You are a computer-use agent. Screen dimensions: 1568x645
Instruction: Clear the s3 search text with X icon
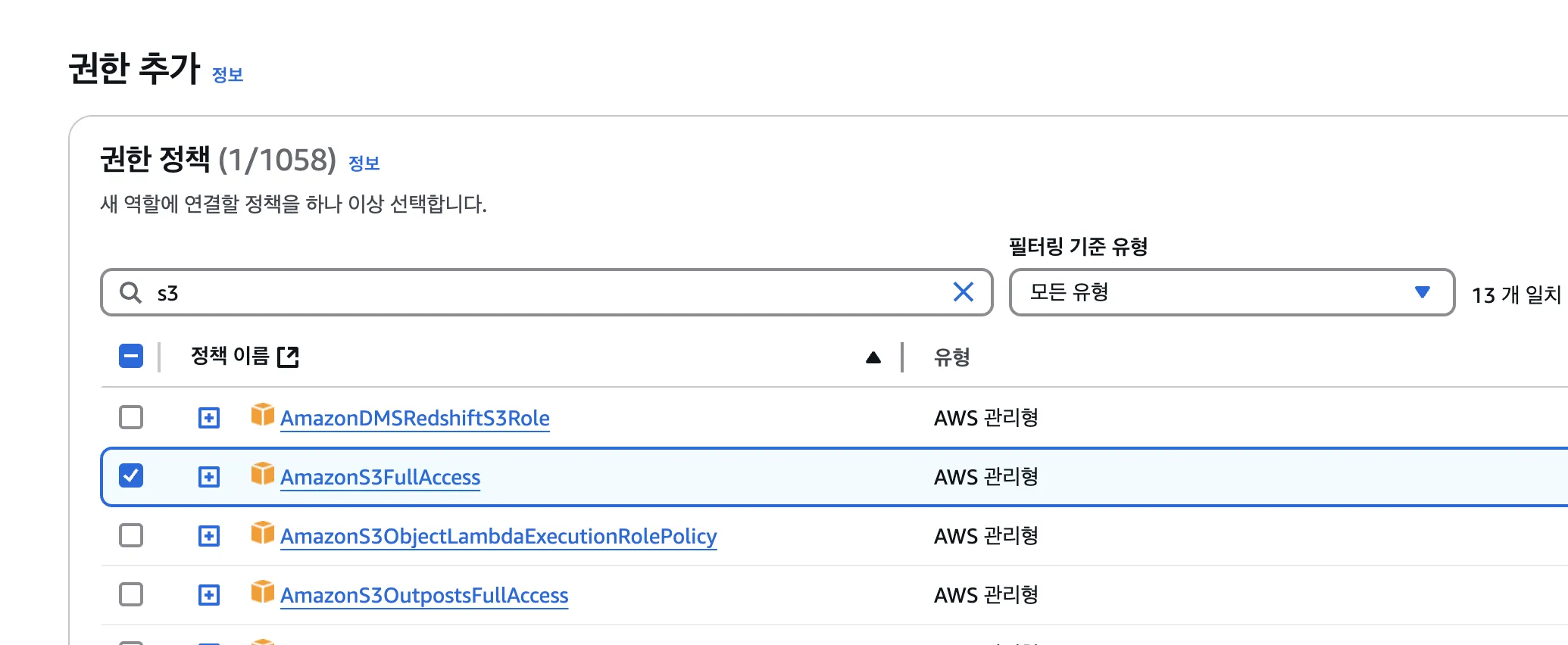tap(963, 292)
